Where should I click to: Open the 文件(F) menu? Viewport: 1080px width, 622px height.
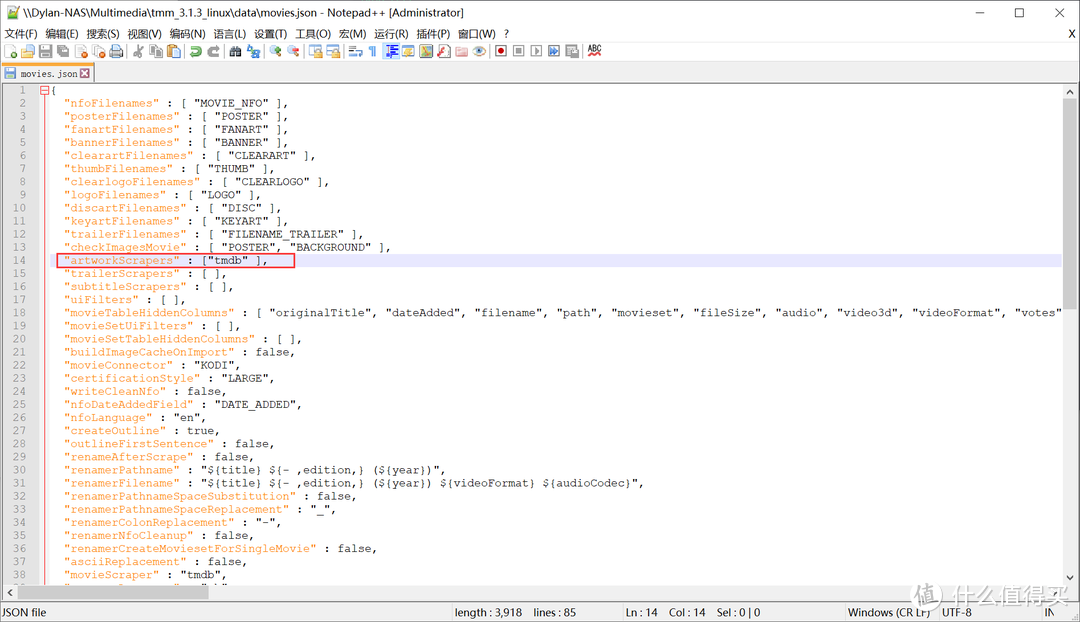pos(21,34)
